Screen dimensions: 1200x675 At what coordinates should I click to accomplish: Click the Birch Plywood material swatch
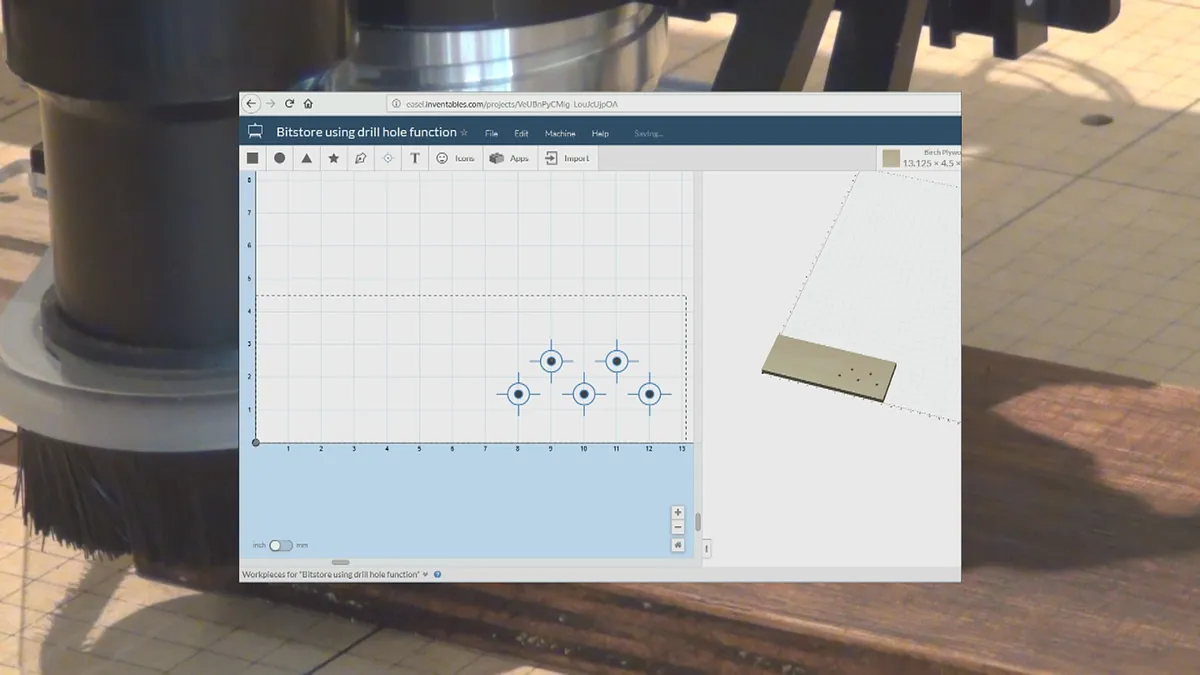(891, 158)
